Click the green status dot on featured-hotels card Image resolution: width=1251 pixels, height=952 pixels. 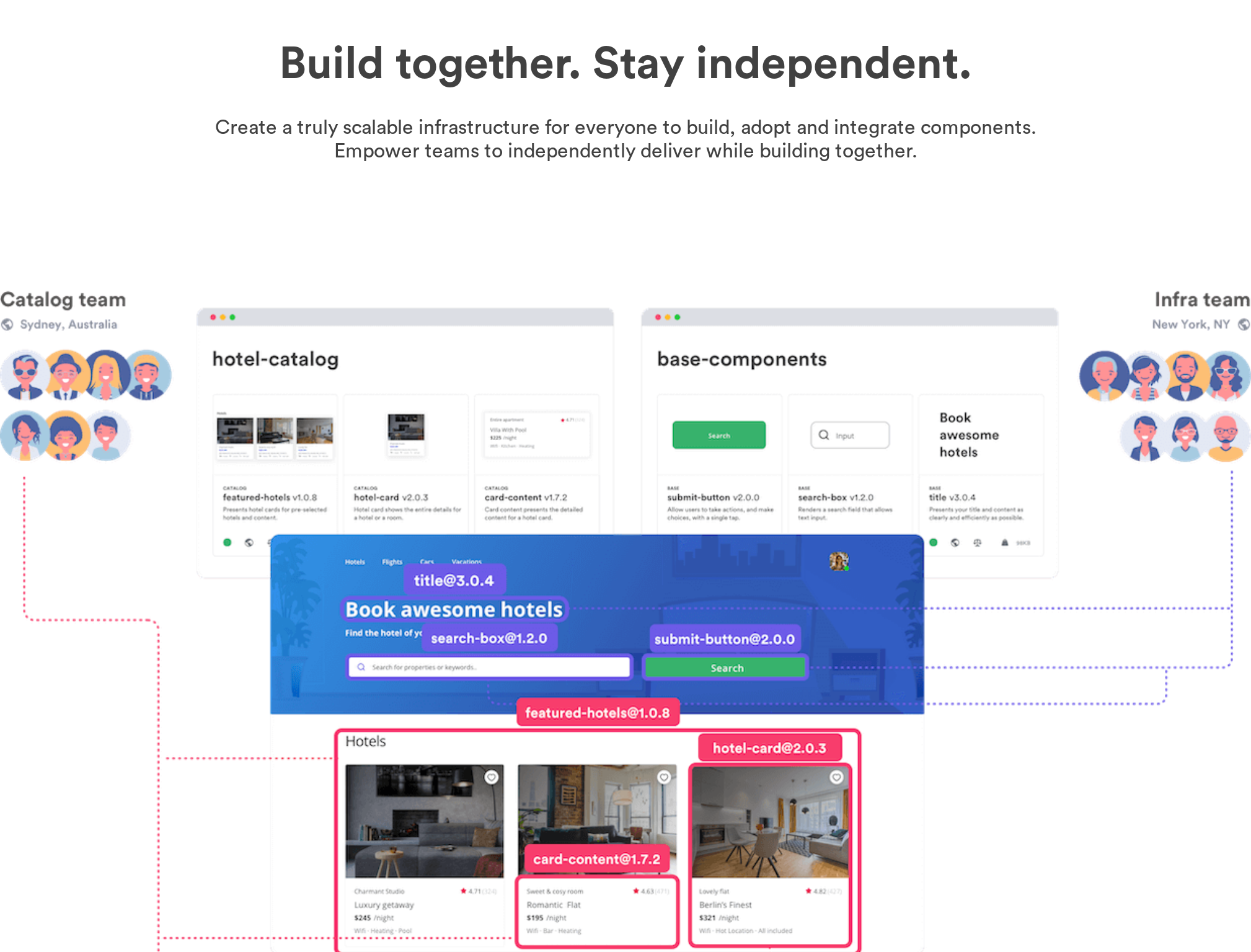pos(228,542)
